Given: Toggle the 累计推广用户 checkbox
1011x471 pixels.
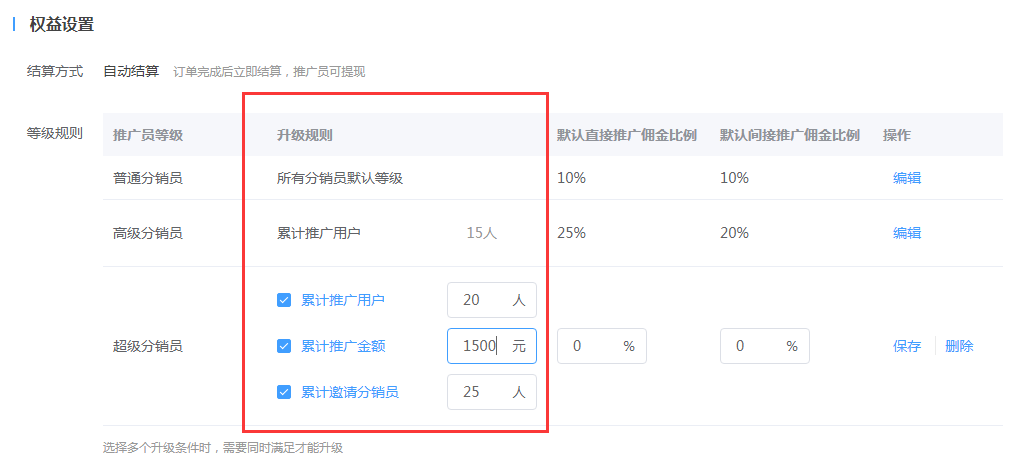Looking at the screenshot, I should click(284, 300).
